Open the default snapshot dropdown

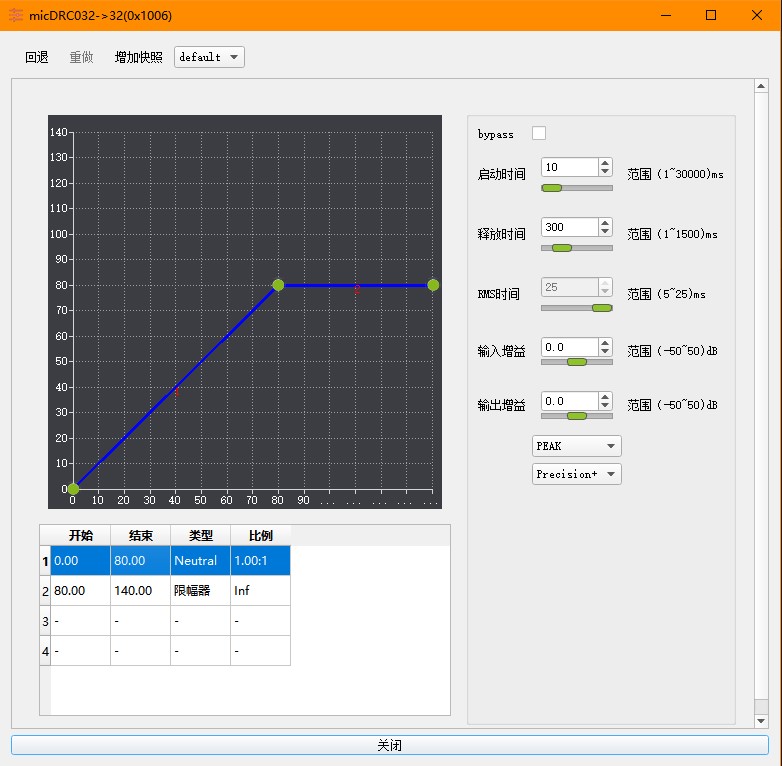tap(209, 57)
